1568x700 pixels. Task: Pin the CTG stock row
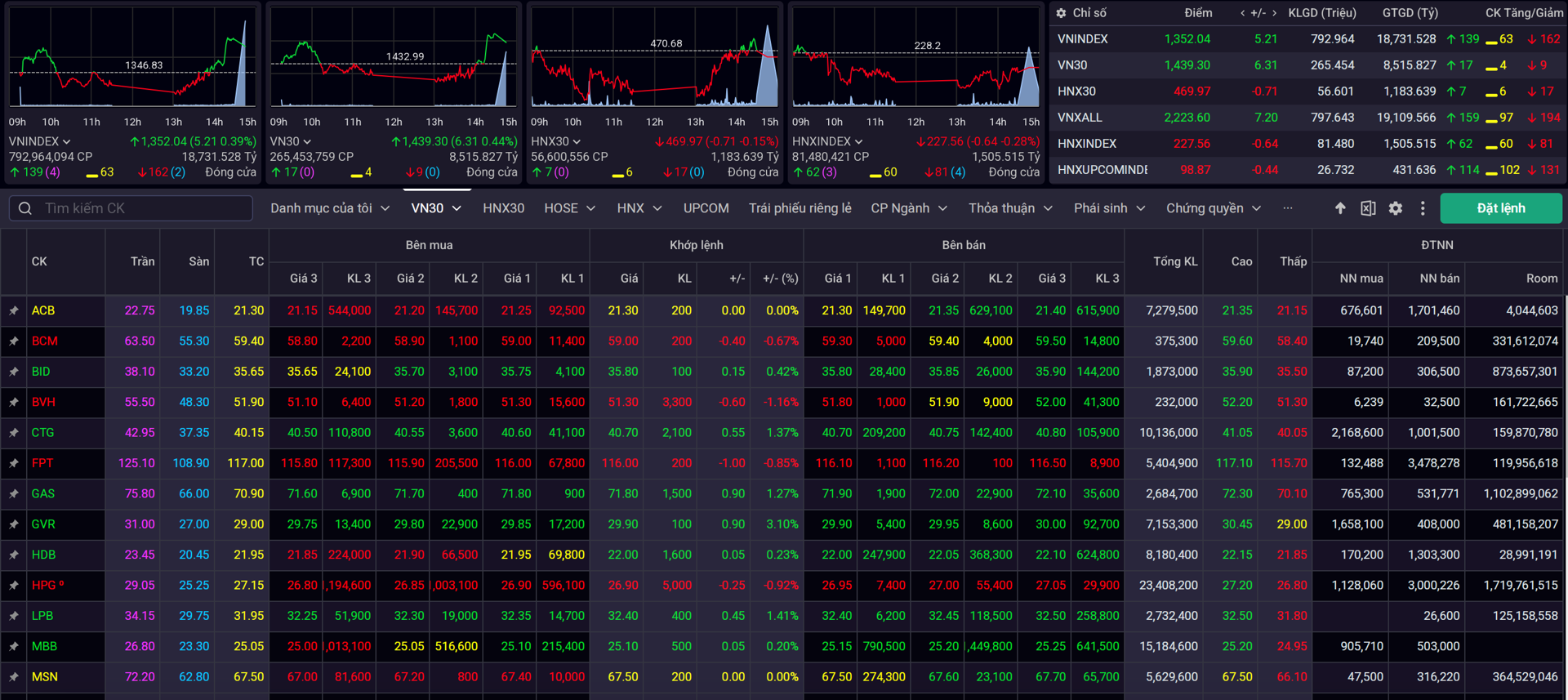click(14, 433)
